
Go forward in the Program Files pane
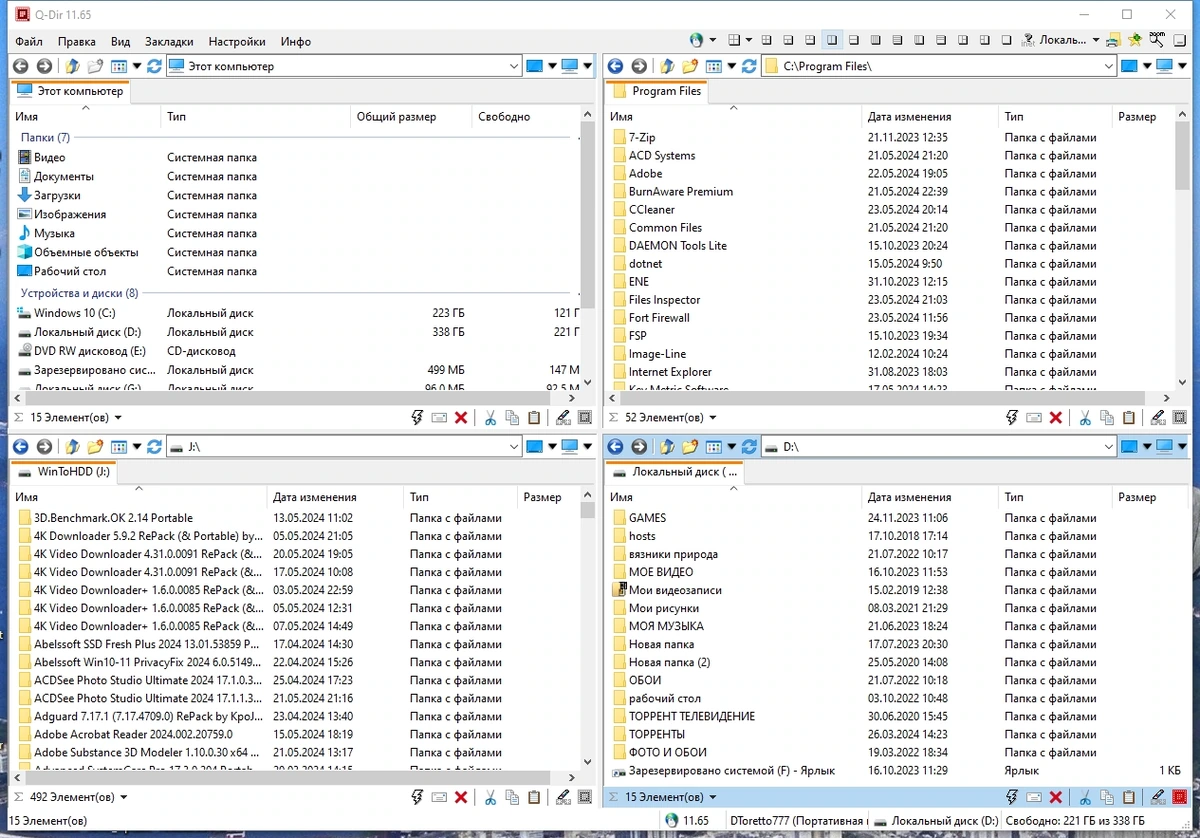pyautogui.click(x=639, y=66)
